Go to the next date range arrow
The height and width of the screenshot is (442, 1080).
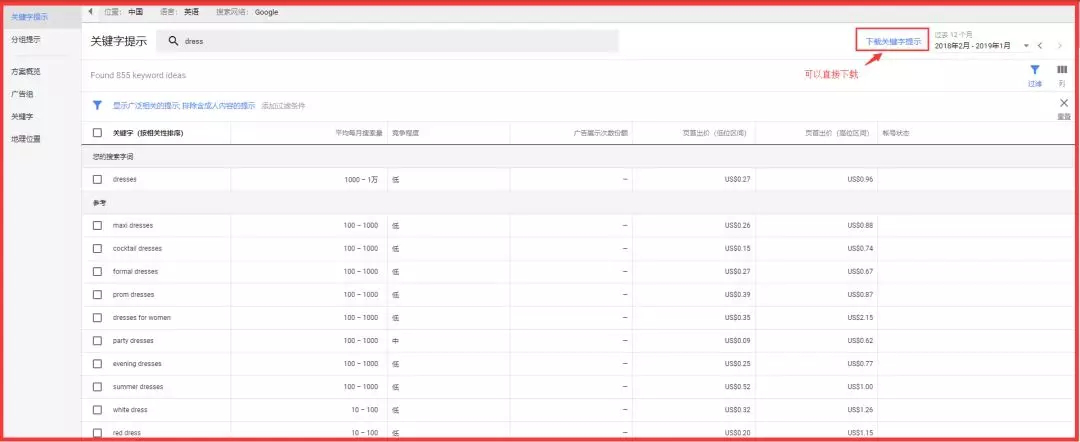(1060, 46)
